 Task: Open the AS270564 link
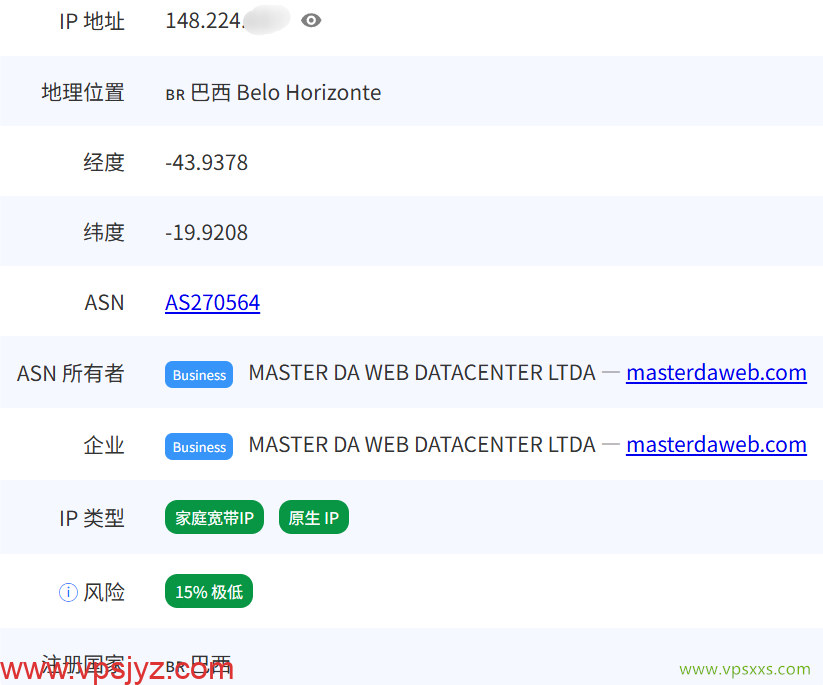pyautogui.click(x=212, y=302)
